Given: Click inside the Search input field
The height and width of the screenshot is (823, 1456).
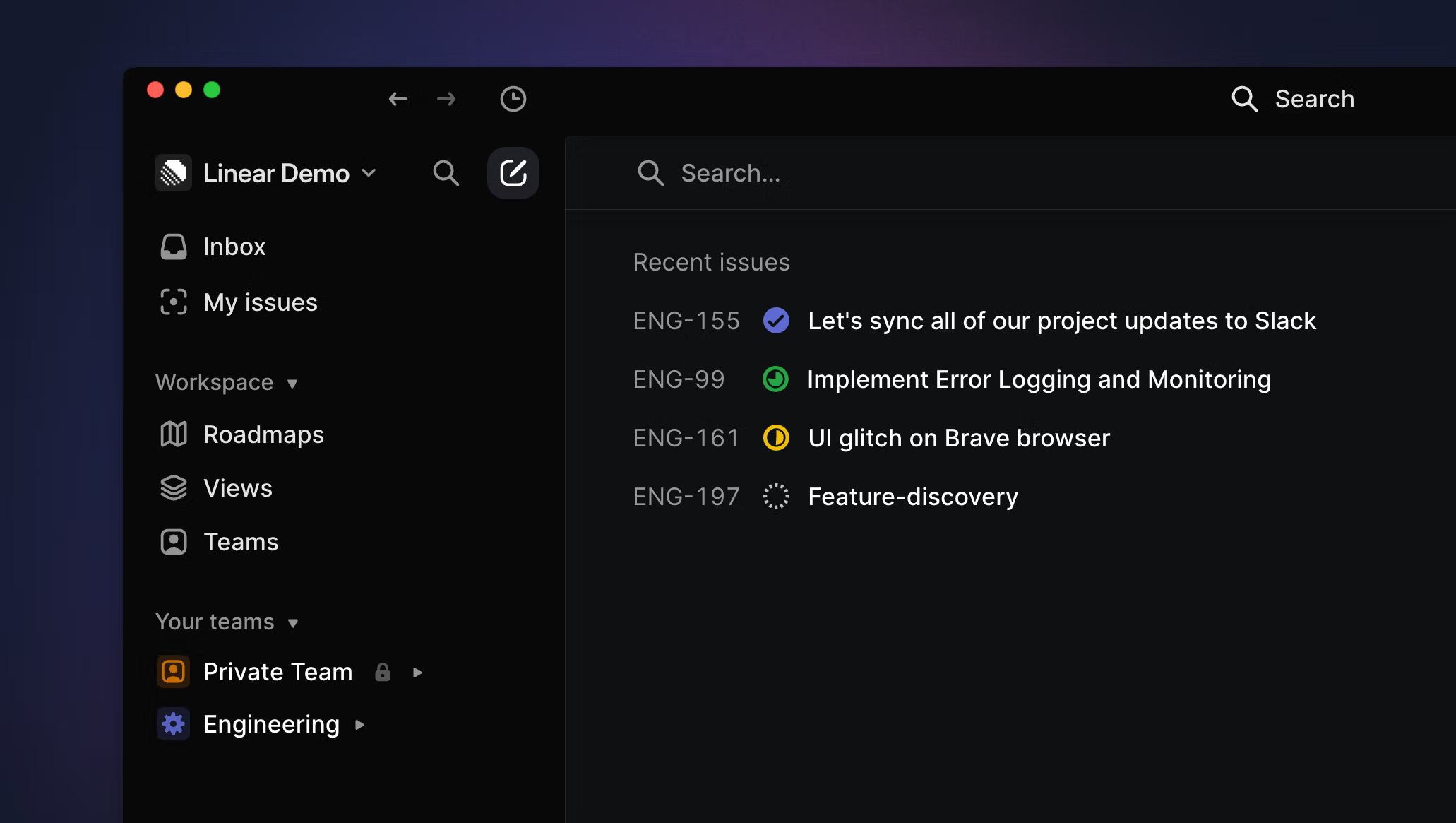Looking at the screenshot, I should point(777,172).
